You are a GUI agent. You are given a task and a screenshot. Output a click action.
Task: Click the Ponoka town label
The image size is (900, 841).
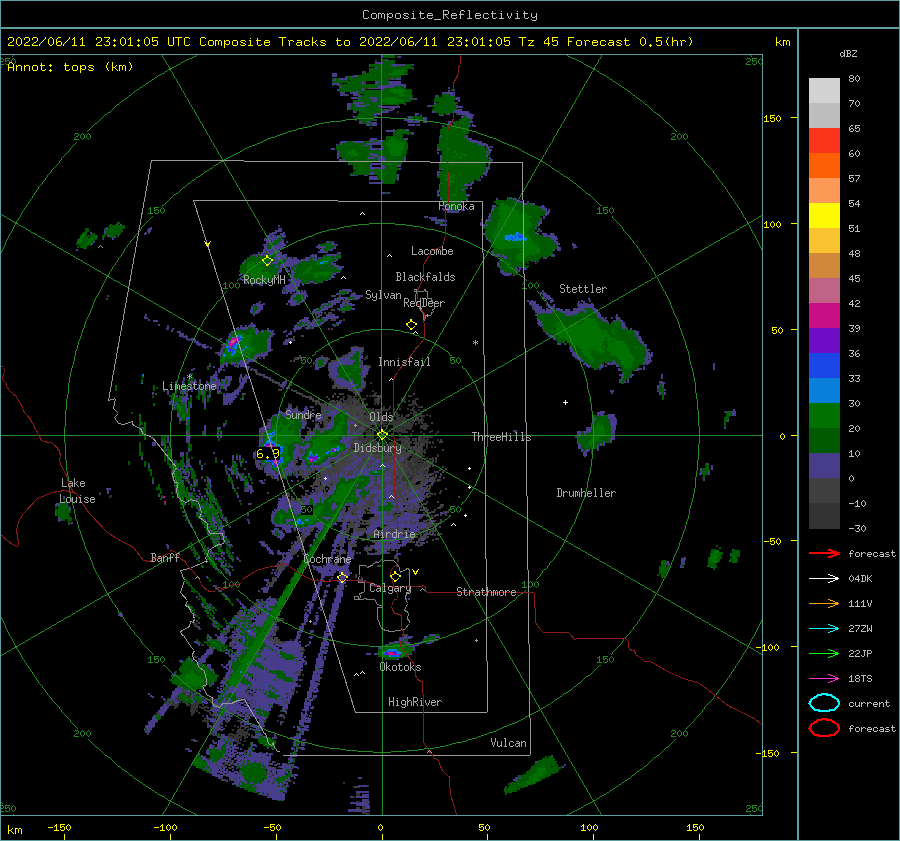tap(456, 206)
